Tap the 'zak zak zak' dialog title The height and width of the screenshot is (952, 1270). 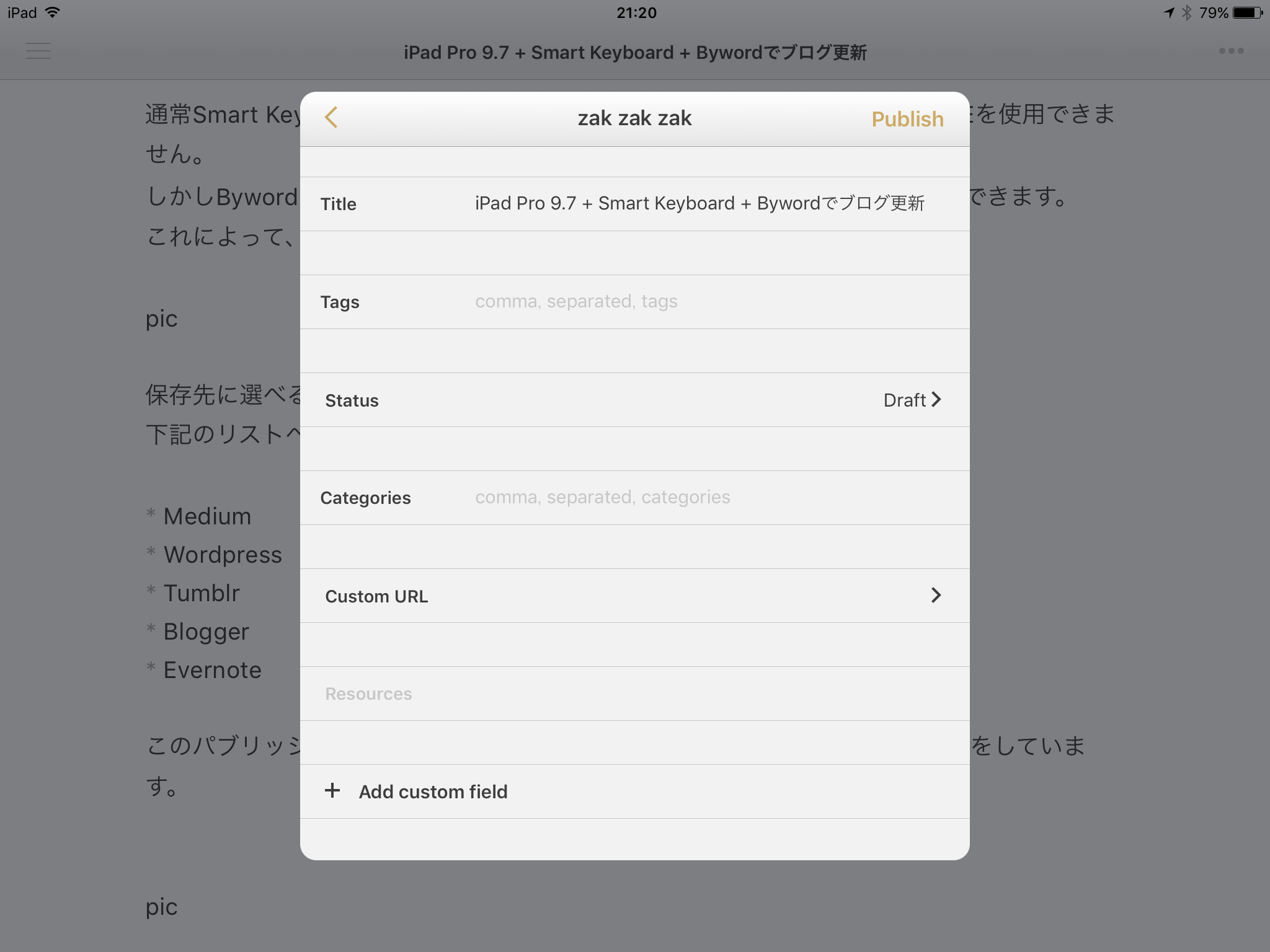tap(634, 118)
